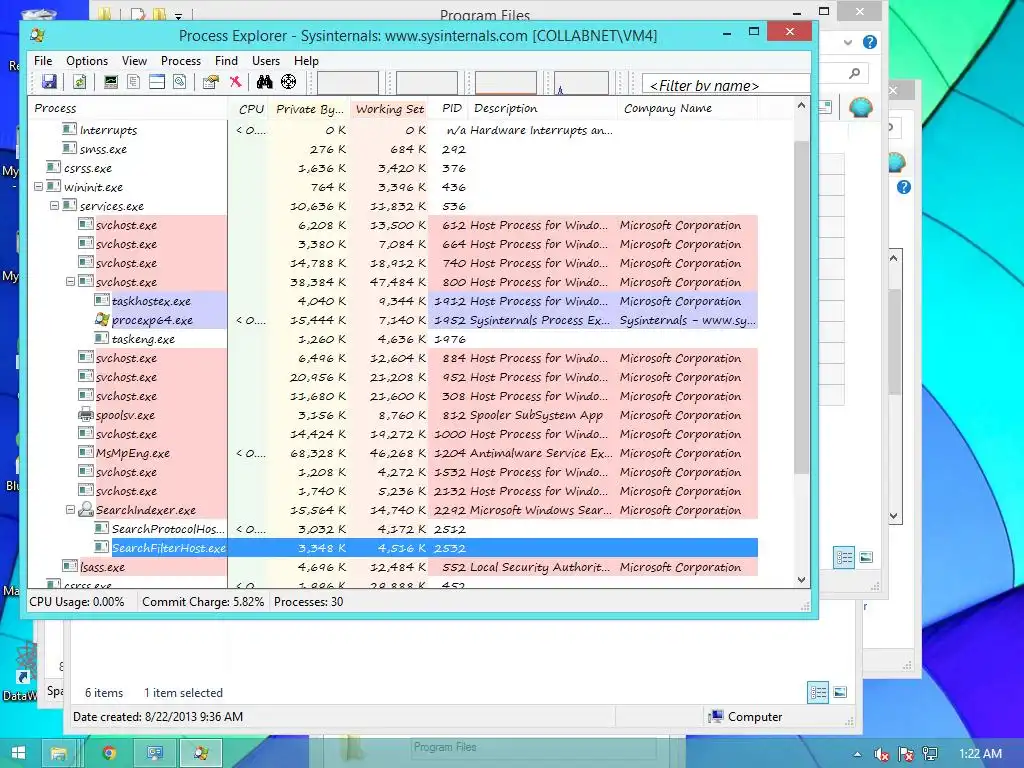The height and width of the screenshot is (768, 1024).
Task: Open the Start button on the taskbar
Action: click(18, 753)
